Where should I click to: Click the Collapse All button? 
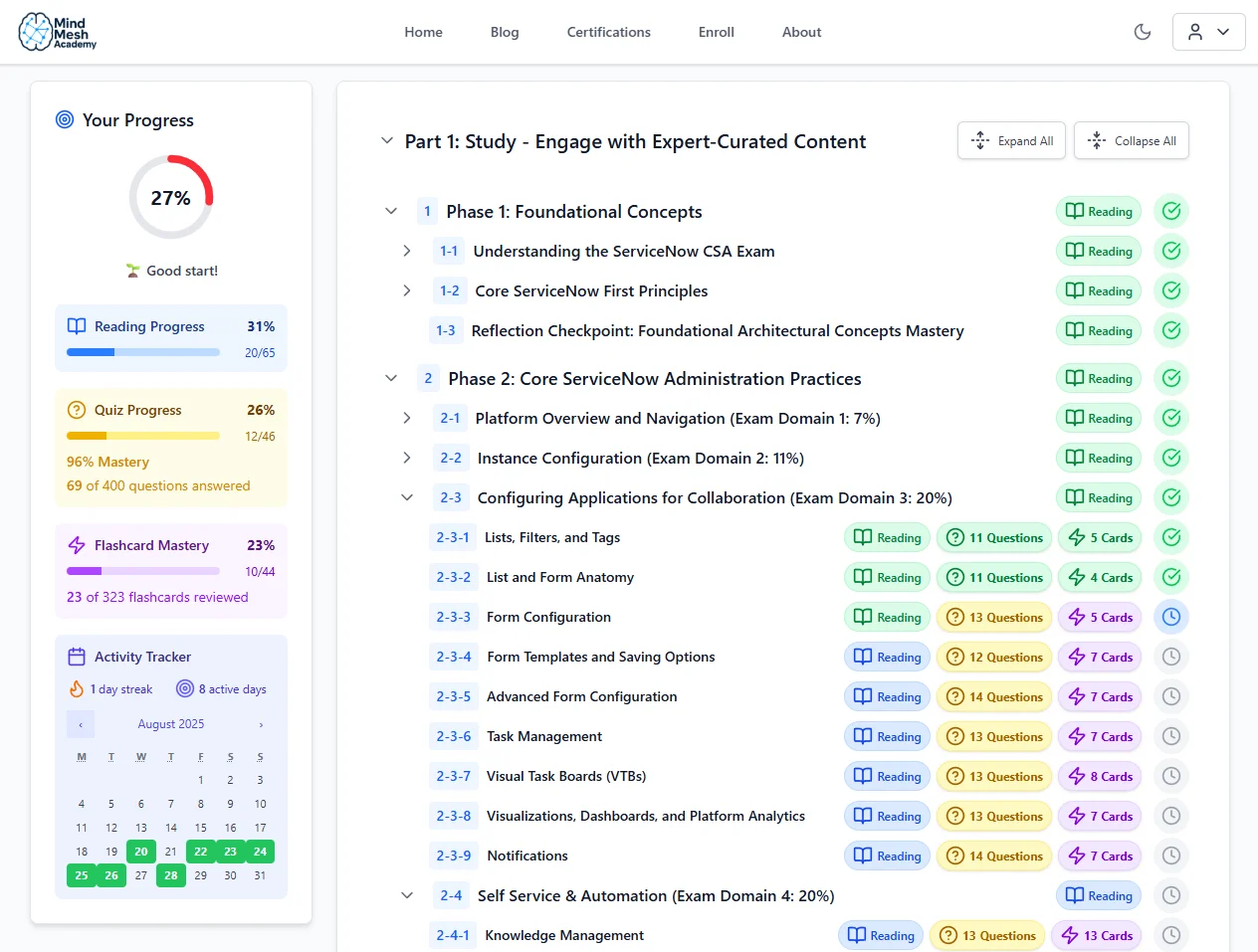tap(1132, 140)
